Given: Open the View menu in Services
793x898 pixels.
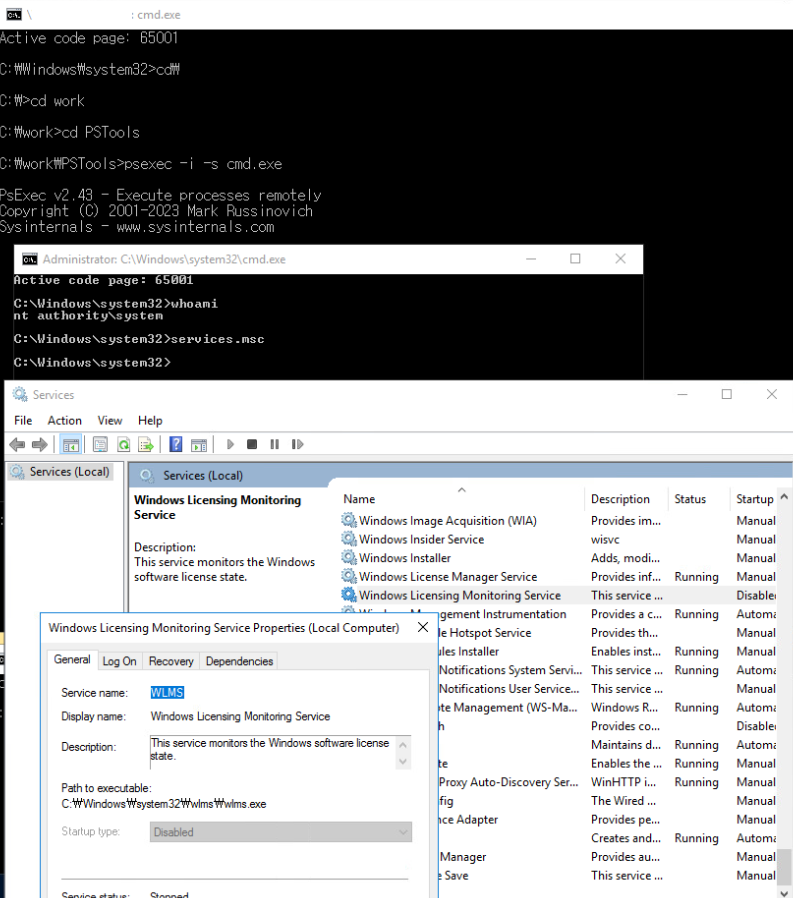Looking at the screenshot, I should [109, 420].
